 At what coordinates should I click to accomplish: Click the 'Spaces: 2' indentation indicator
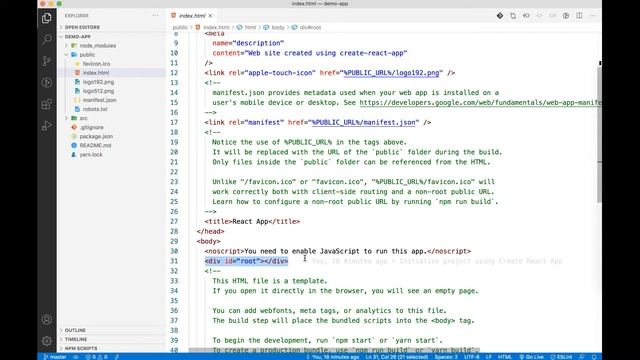click(446, 357)
